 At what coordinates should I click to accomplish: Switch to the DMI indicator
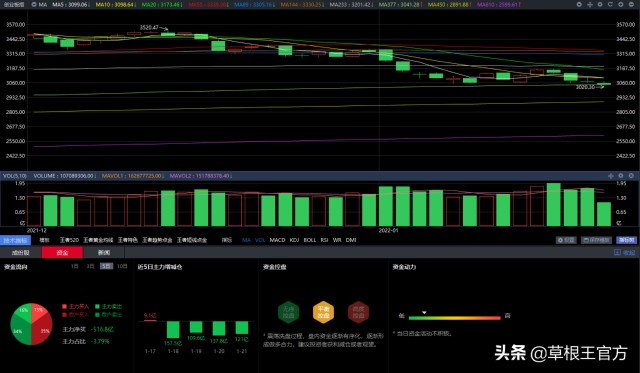[x=351, y=240]
